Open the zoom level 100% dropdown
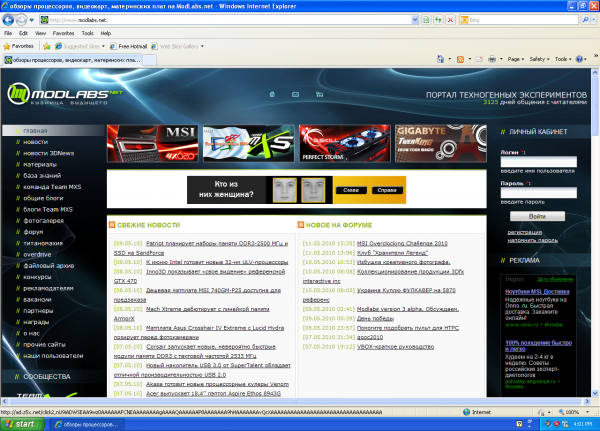 pyautogui.click(x=587, y=412)
